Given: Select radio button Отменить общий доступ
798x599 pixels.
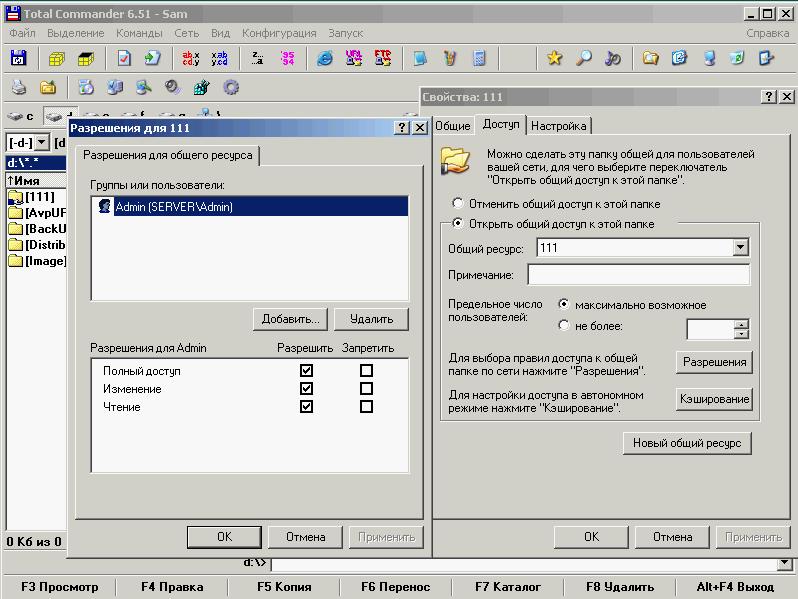Looking at the screenshot, I should [x=458, y=204].
